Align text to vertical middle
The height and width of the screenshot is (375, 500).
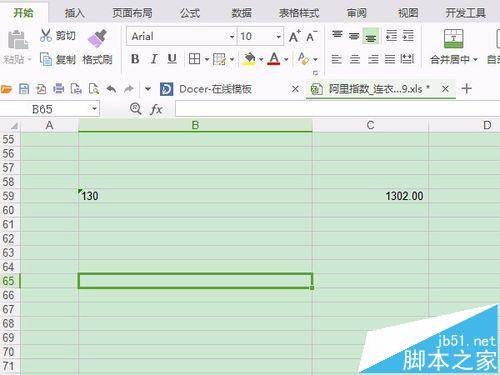pyautogui.click(x=354, y=35)
